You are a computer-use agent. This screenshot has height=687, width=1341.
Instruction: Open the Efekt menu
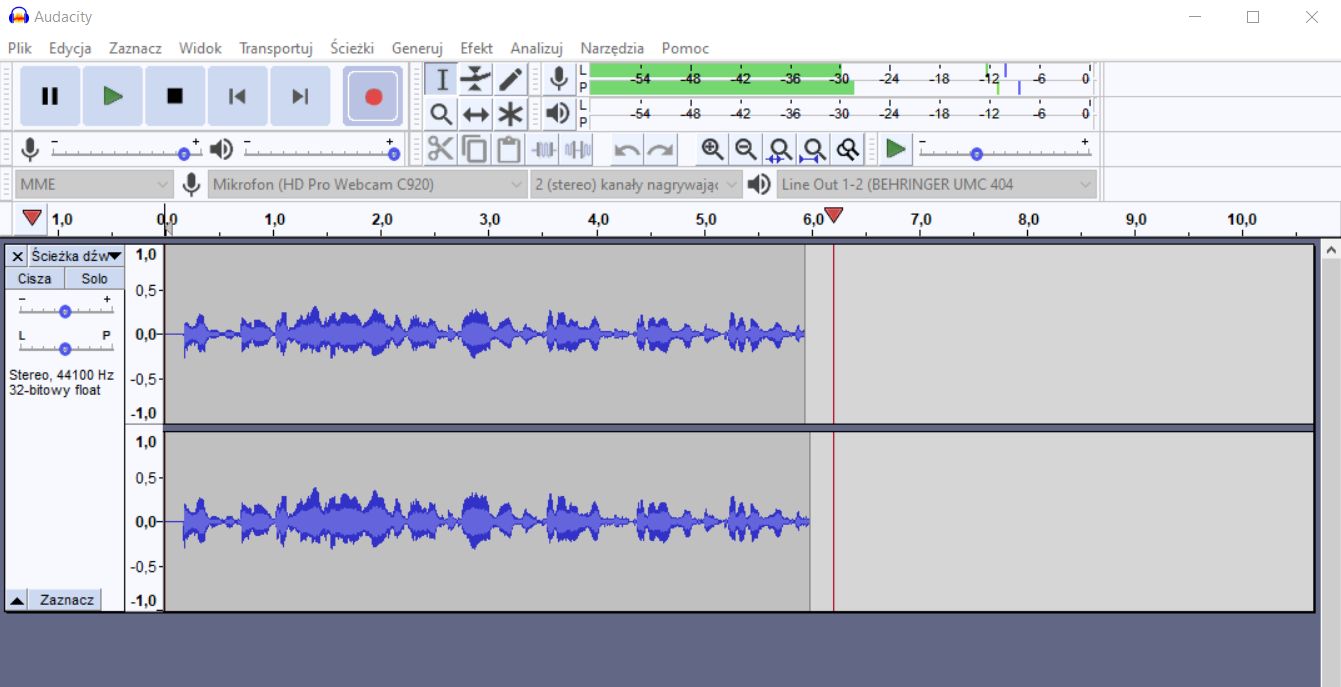click(x=476, y=48)
